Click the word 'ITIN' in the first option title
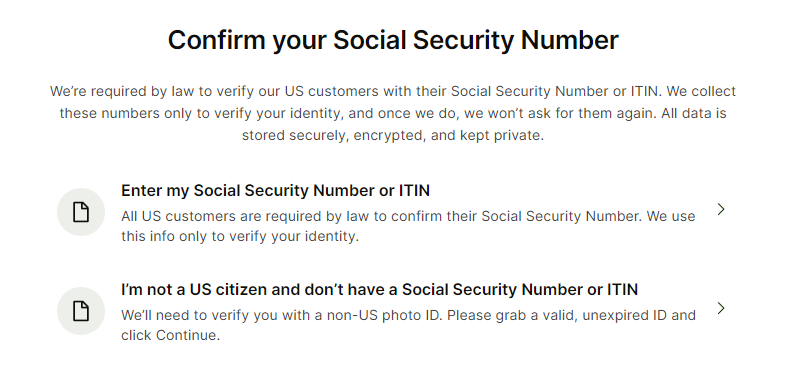 tap(414, 190)
